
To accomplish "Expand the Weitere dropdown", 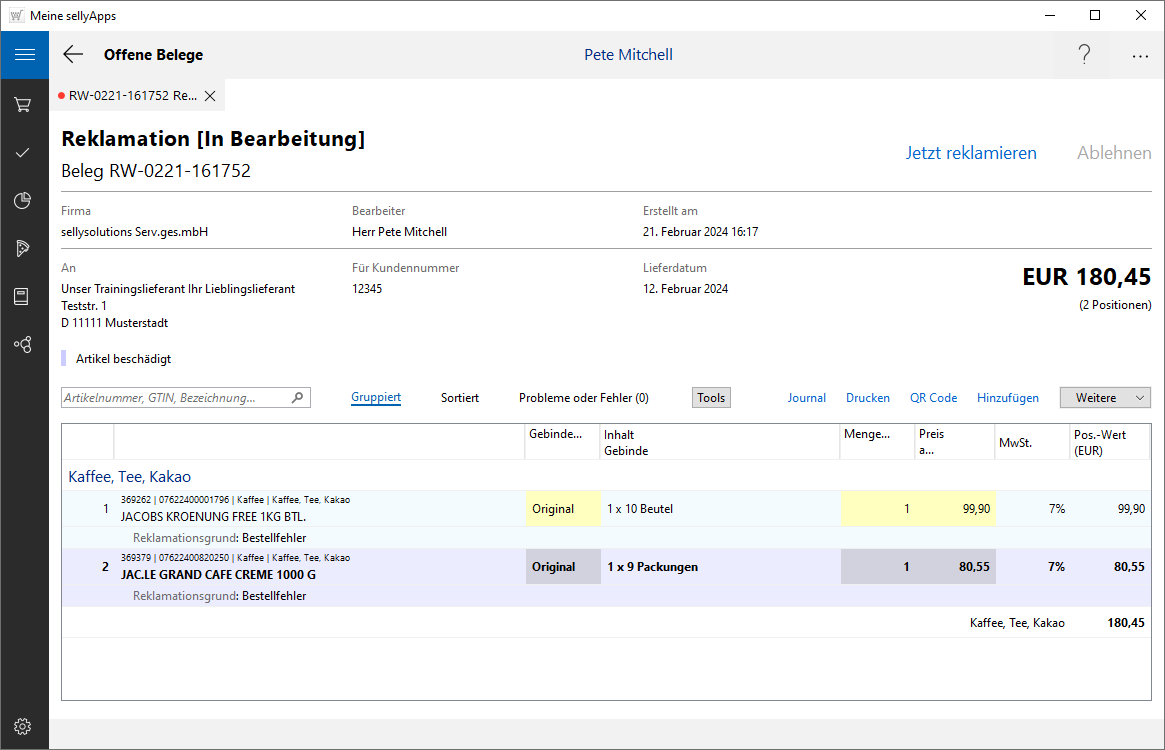I will tap(1105, 398).
